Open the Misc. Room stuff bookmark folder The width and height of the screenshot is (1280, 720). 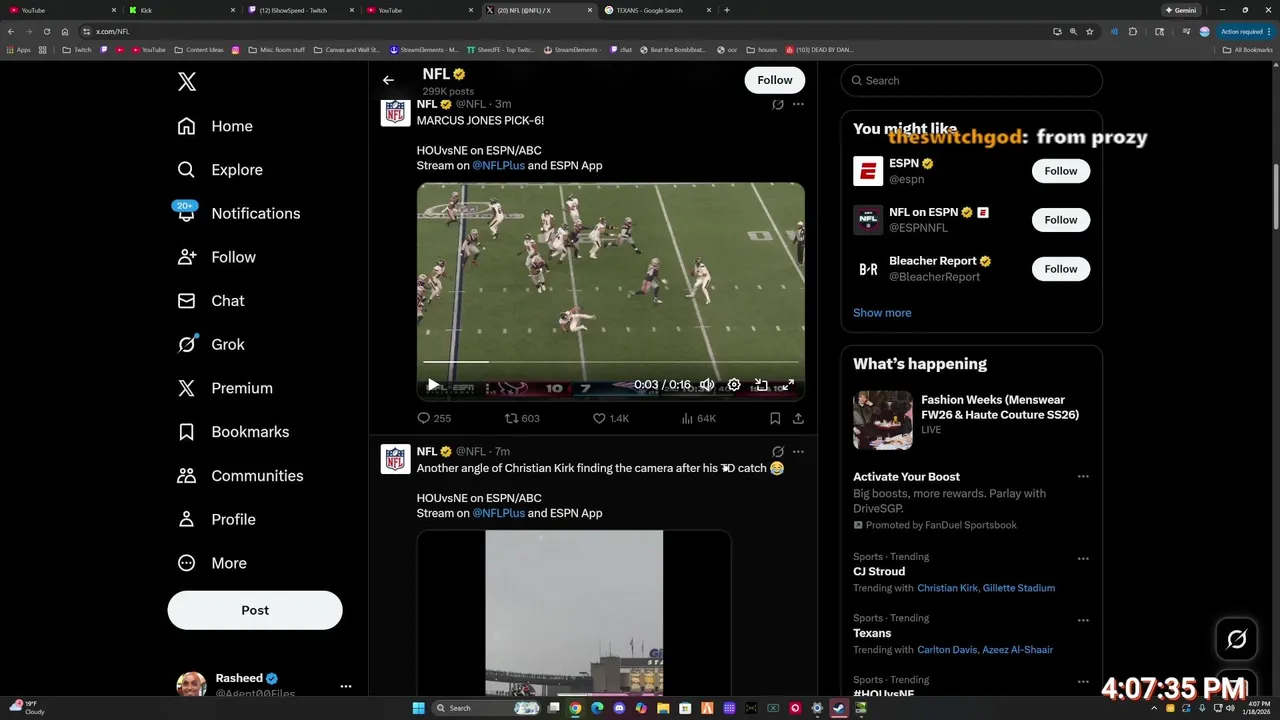[x=277, y=49]
